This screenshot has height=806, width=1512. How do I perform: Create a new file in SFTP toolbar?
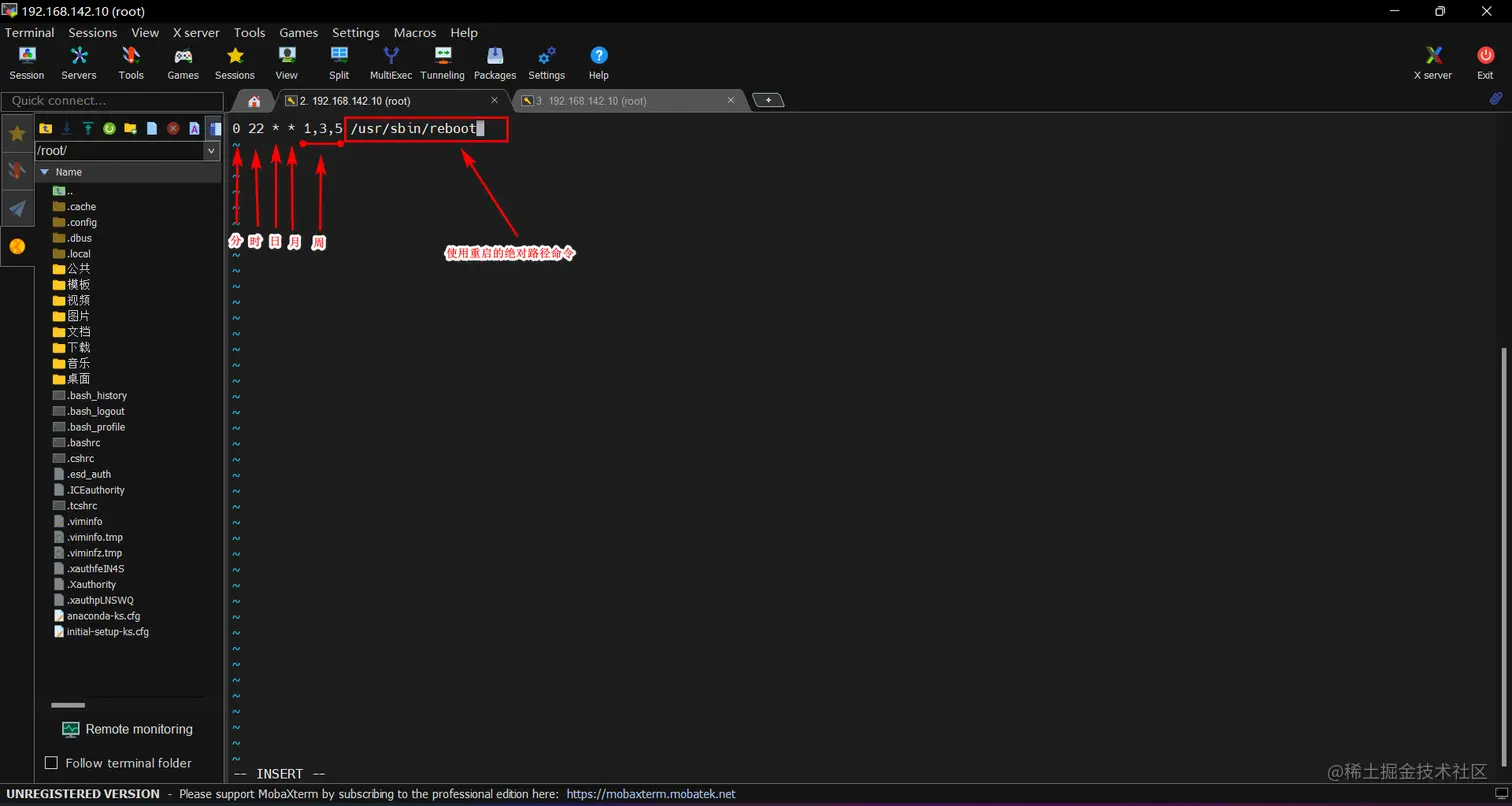coord(152,128)
